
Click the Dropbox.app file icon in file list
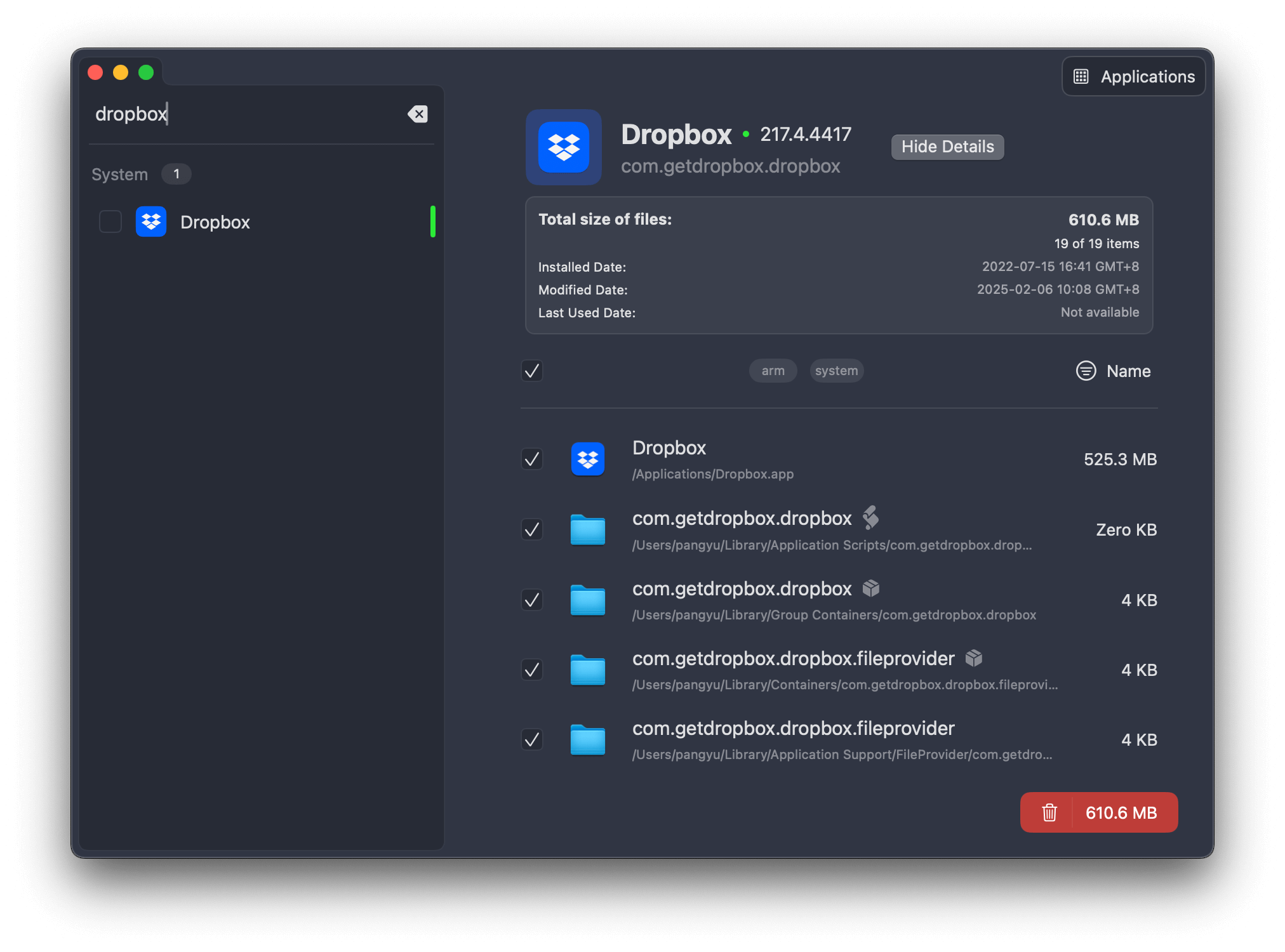pos(588,459)
